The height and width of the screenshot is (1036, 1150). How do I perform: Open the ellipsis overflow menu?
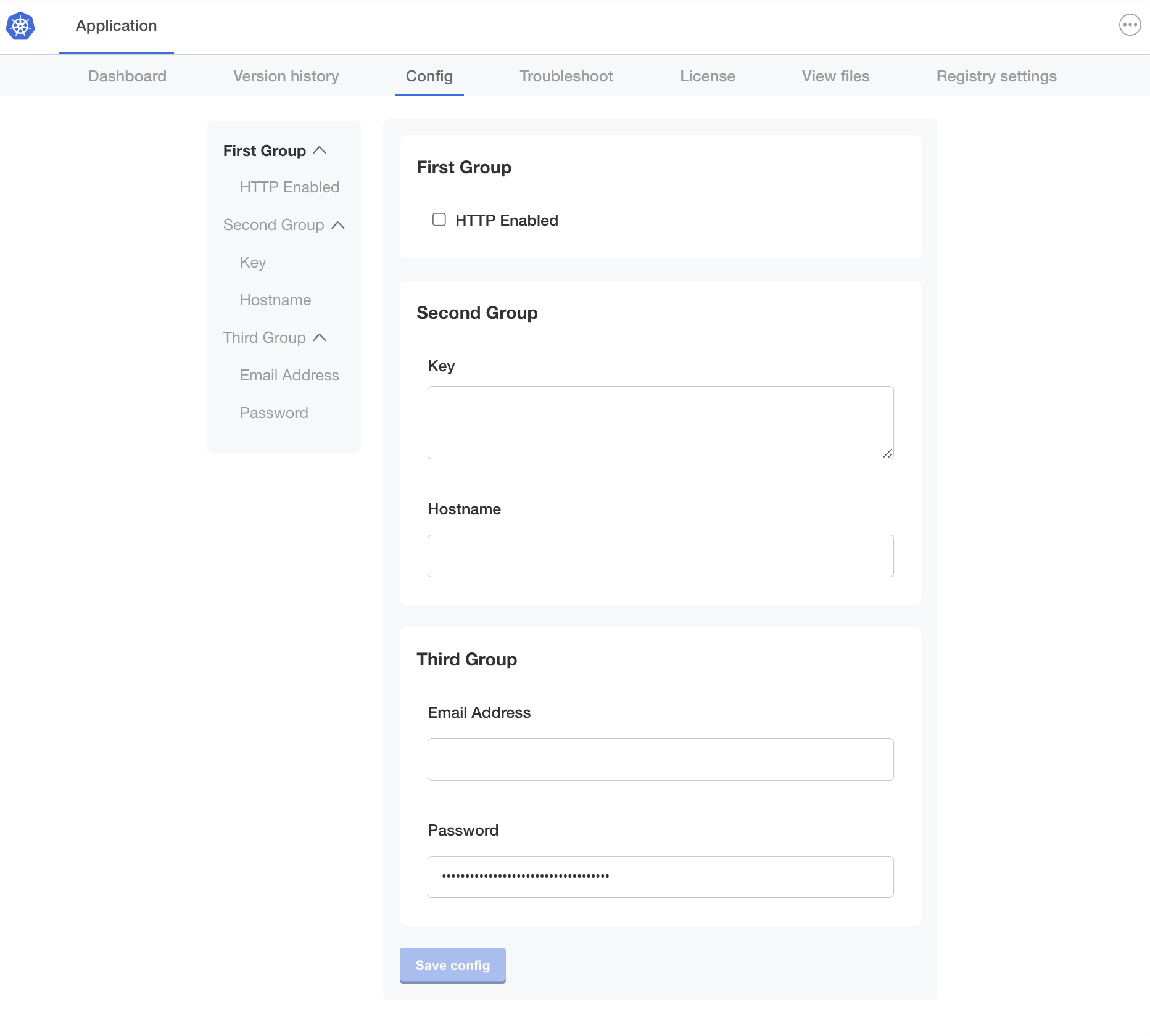[1130, 25]
